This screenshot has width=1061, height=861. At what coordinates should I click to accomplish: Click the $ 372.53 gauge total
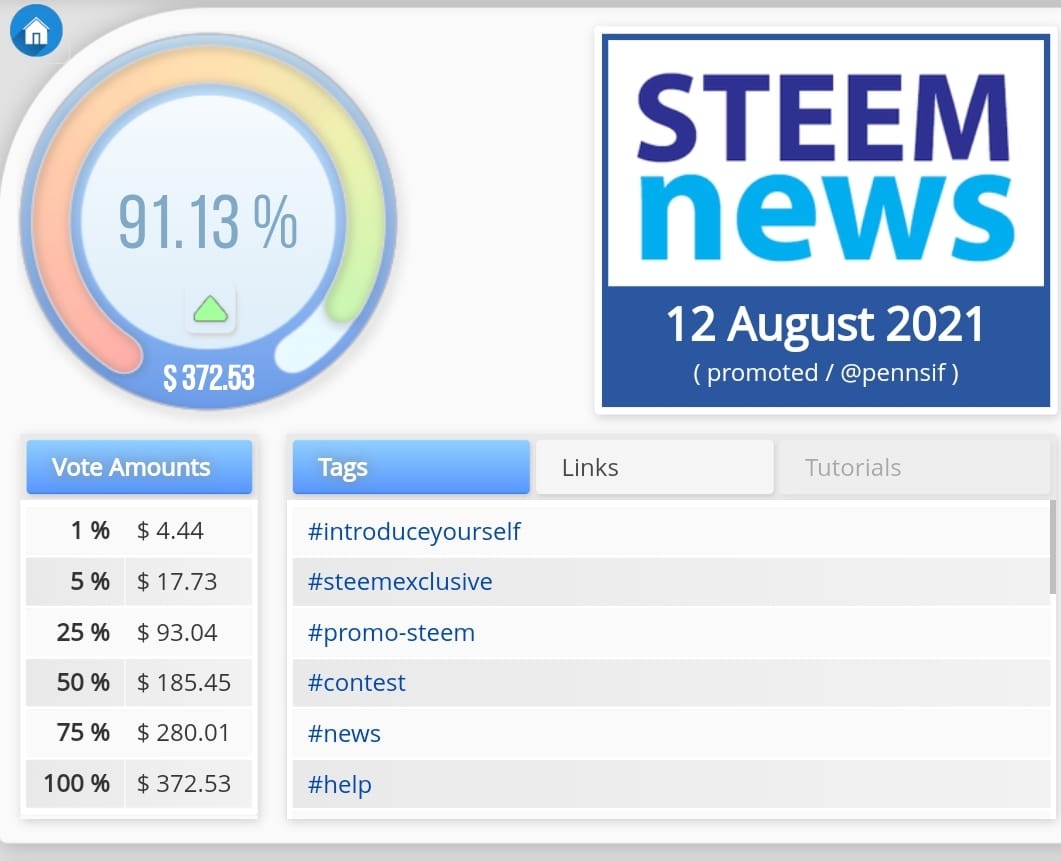coord(208,378)
